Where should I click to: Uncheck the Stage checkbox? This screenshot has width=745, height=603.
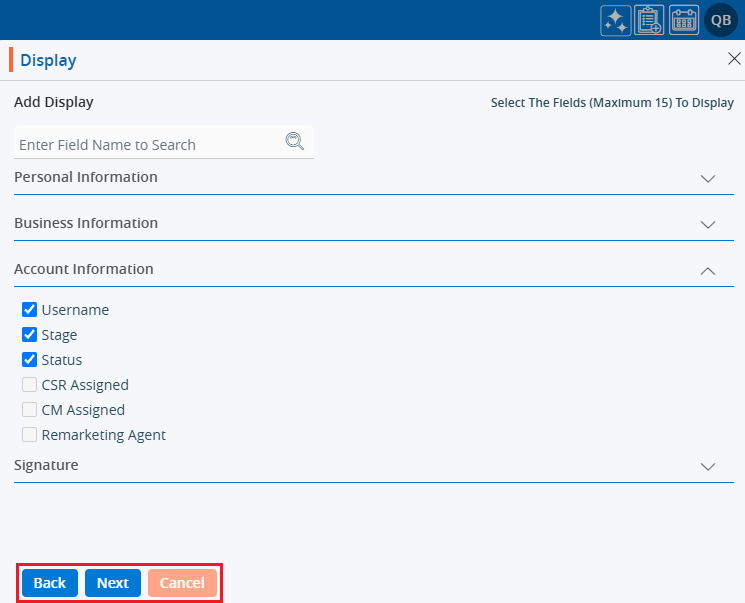pos(30,335)
